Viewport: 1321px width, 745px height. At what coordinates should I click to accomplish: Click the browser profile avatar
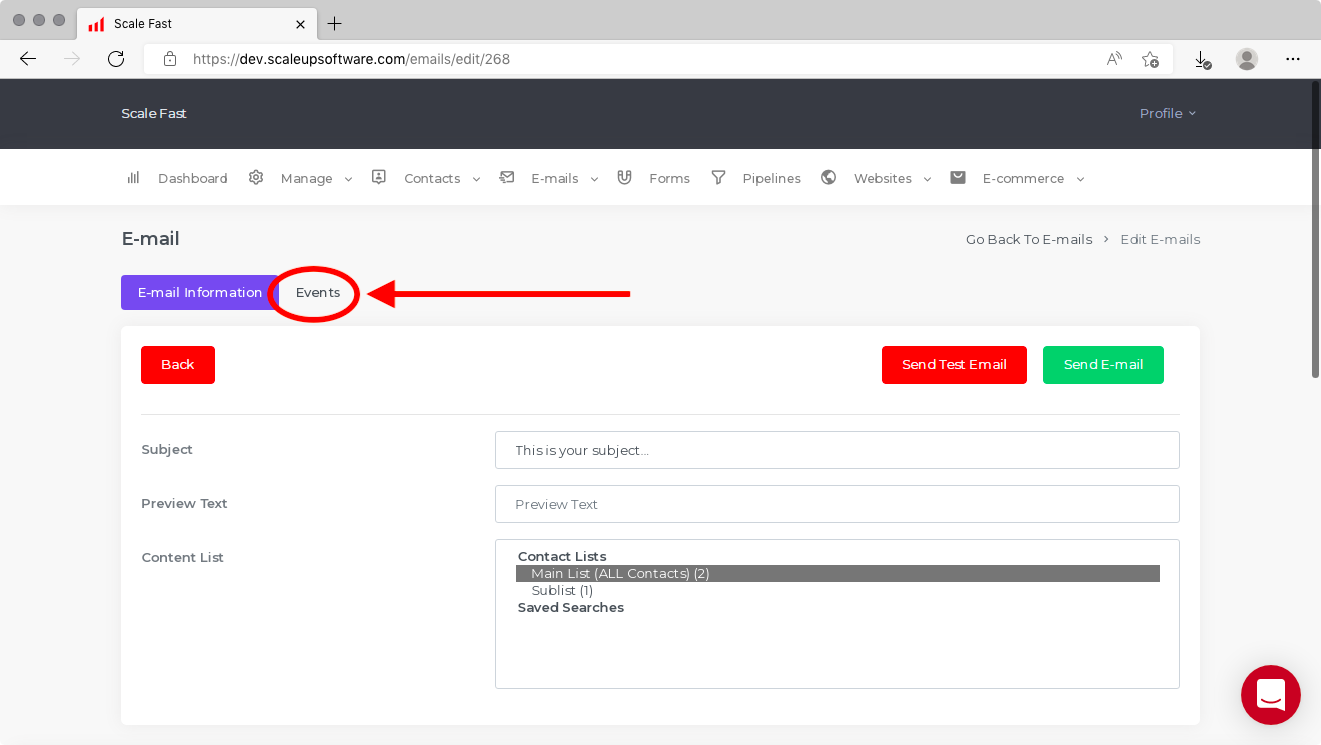point(1247,59)
